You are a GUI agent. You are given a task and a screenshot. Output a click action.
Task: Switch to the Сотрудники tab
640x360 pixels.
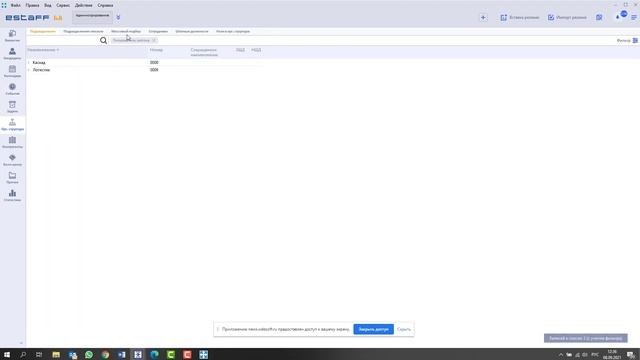click(158, 31)
